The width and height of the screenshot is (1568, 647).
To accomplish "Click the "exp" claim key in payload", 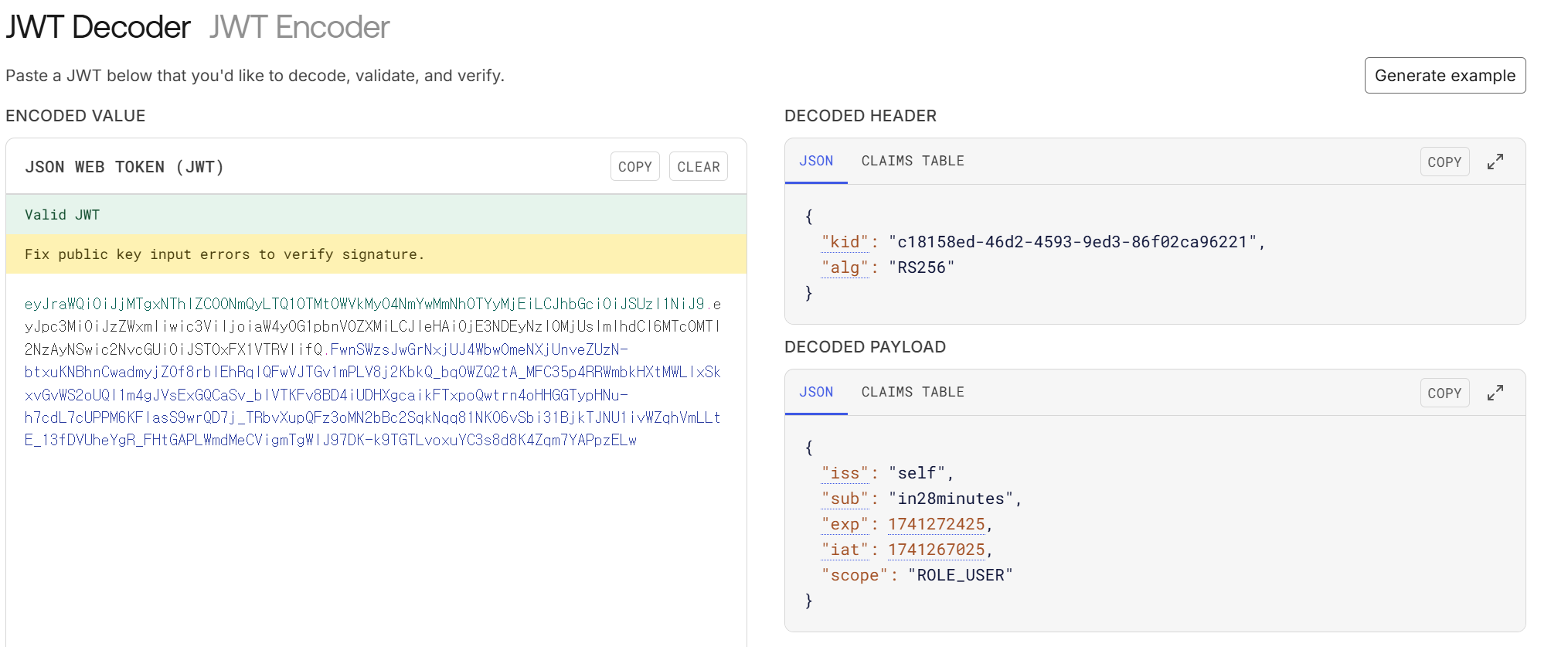I will 845,524.
